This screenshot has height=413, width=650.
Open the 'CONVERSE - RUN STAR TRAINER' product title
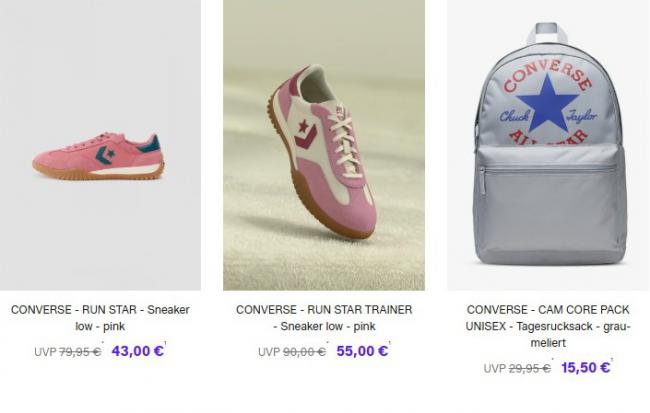click(x=324, y=318)
